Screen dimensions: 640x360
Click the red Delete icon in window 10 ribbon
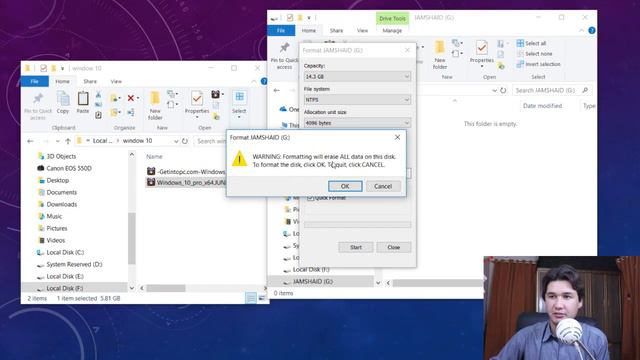click(x=131, y=98)
